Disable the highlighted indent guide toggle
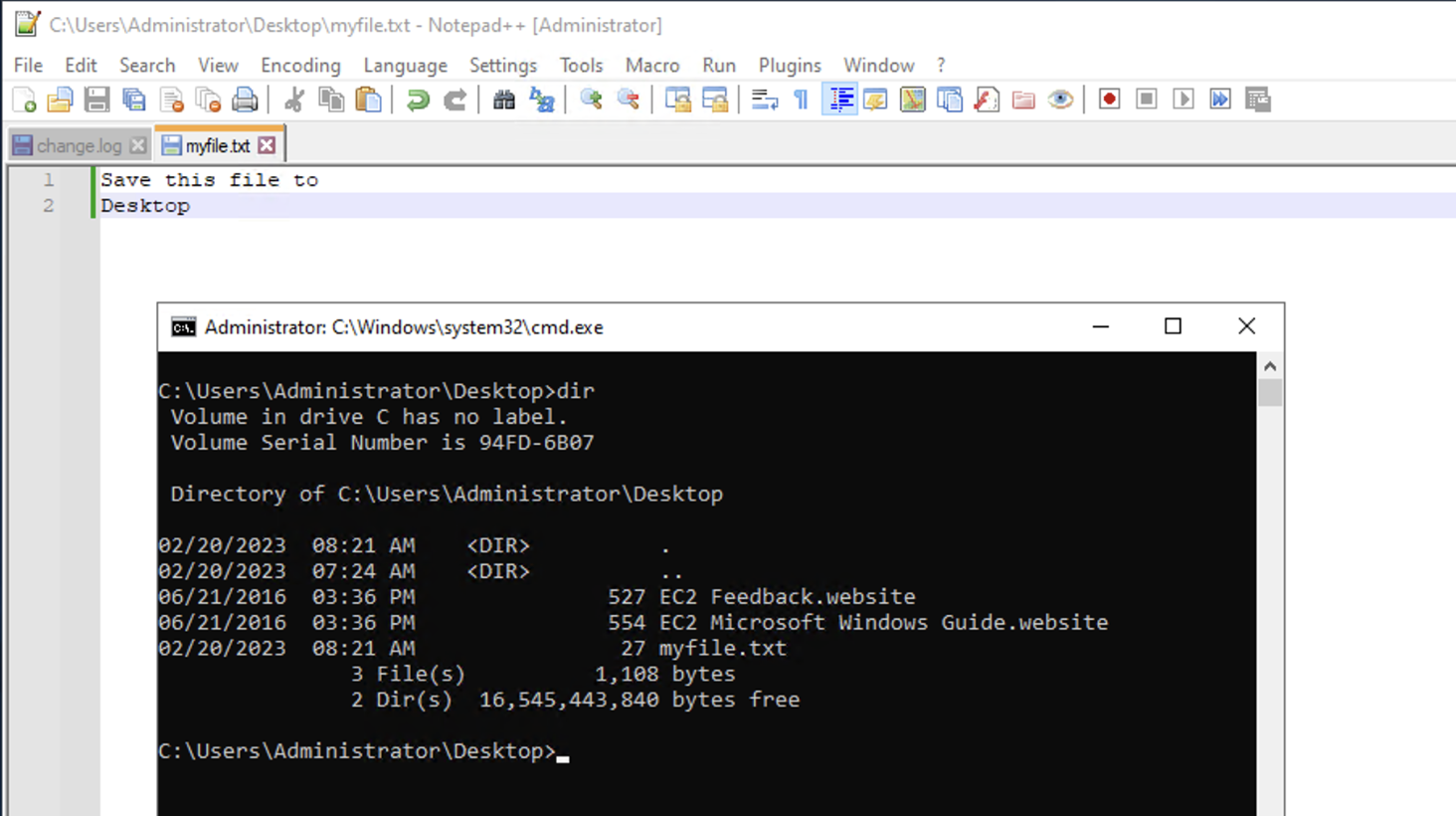The image size is (1456, 816). tap(839, 99)
